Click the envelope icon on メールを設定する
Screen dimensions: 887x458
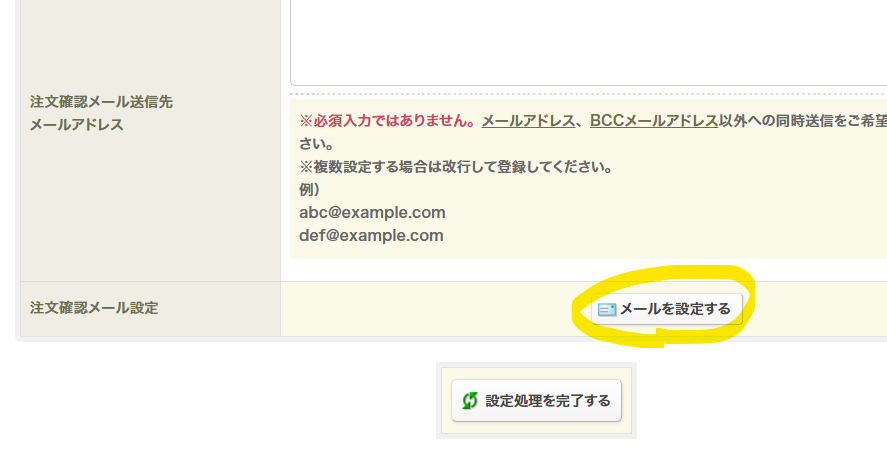pyautogui.click(x=607, y=310)
